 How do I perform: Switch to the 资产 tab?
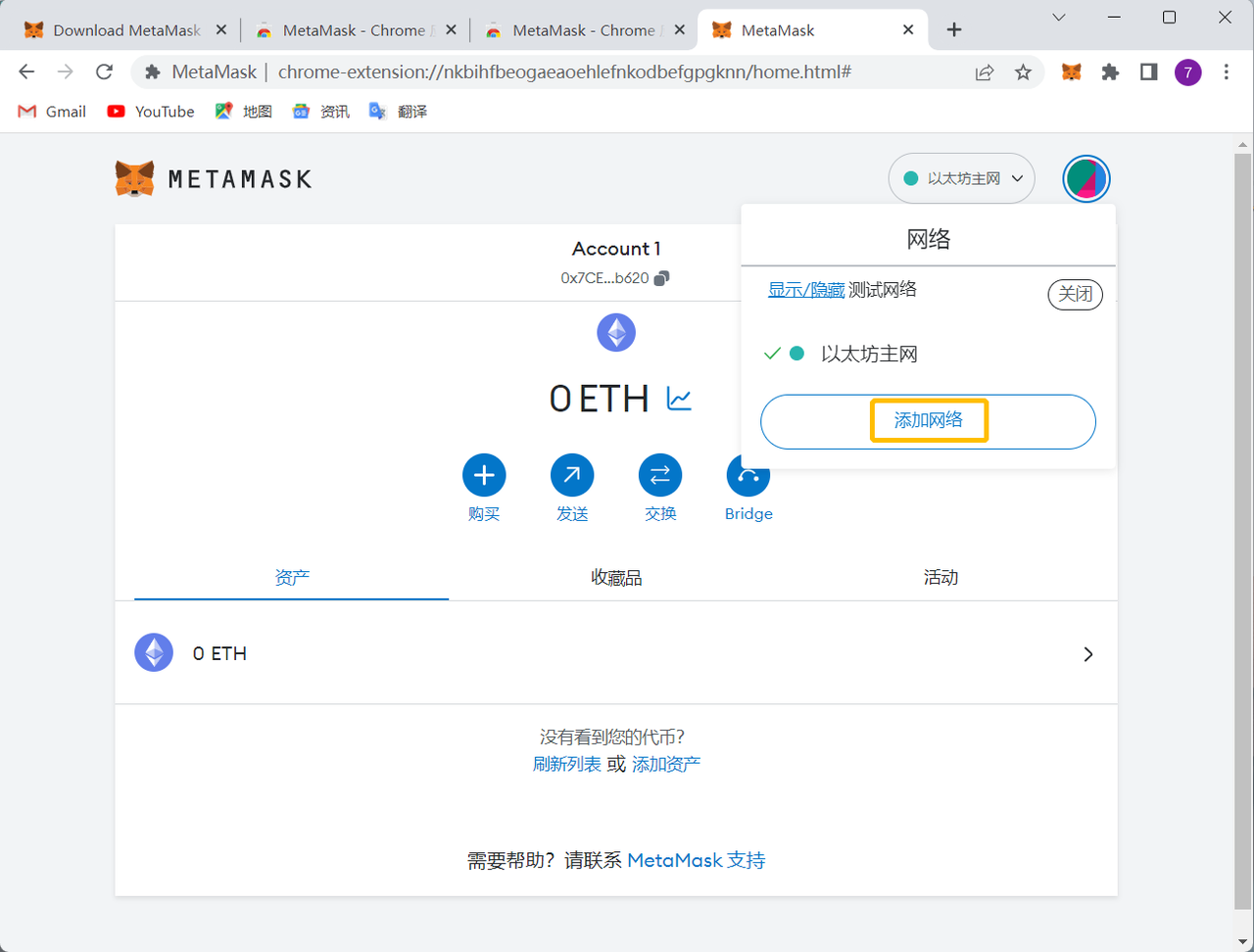click(292, 577)
